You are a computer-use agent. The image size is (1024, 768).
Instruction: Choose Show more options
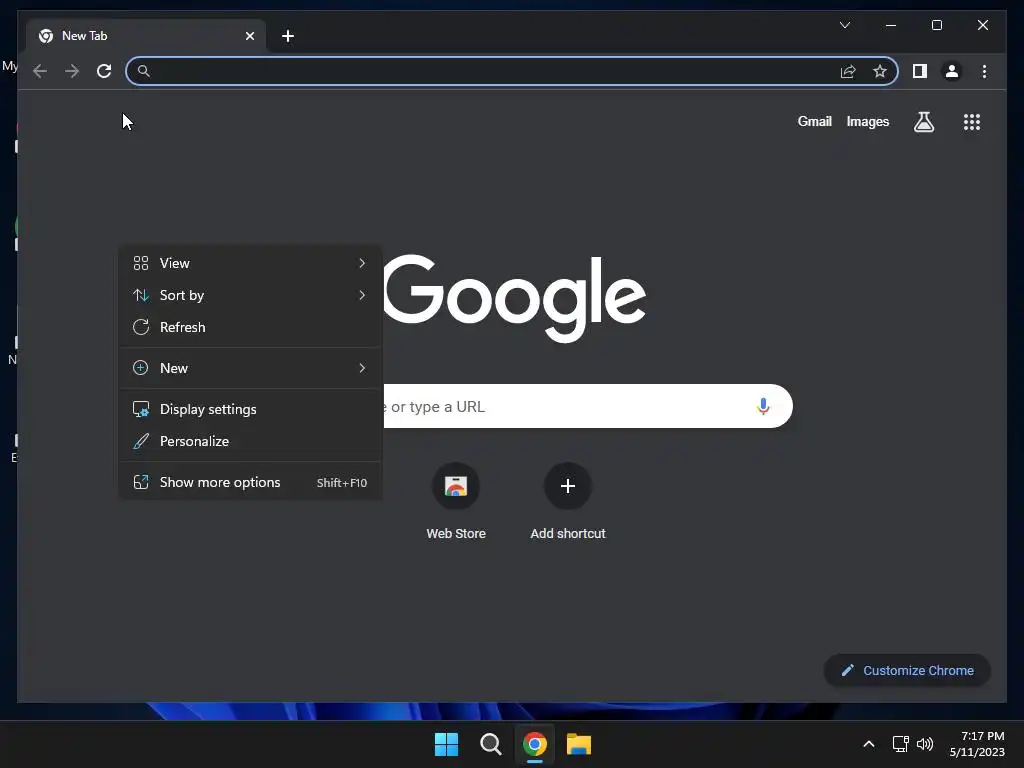[x=251, y=483]
